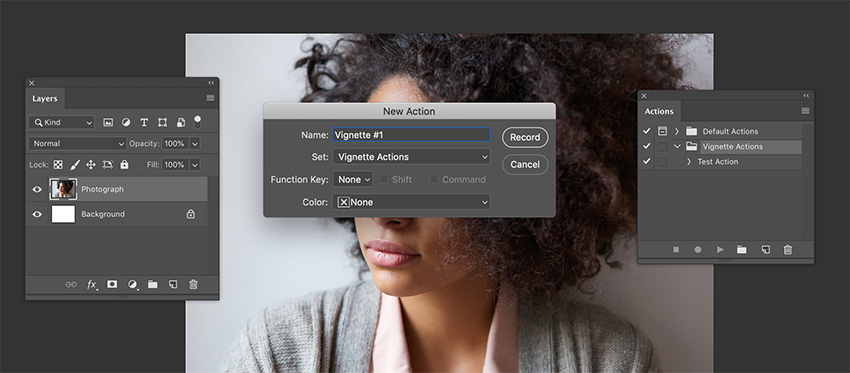Collapse the Layers panel with double arrows

click(x=211, y=82)
